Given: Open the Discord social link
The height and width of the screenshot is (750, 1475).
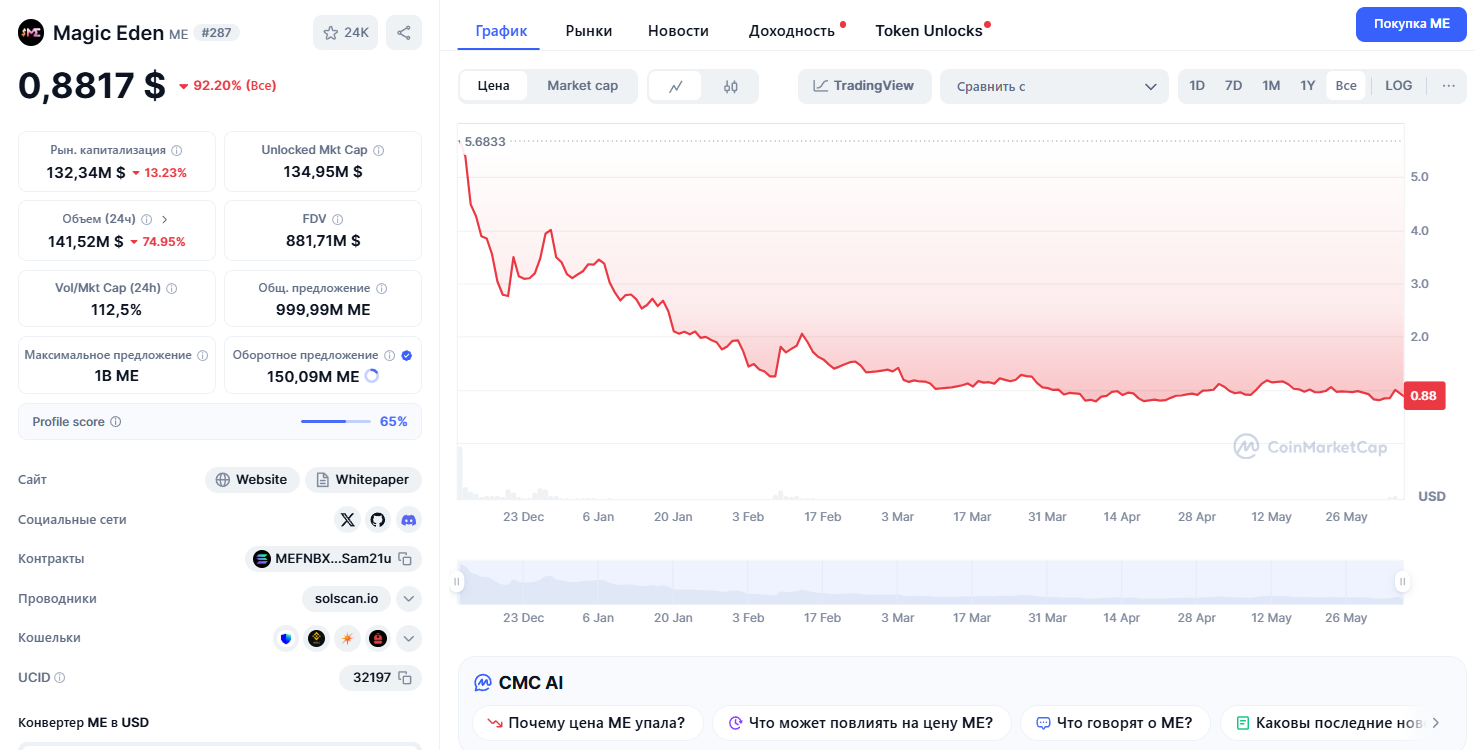Looking at the screenshot, I should tap(408, 519).
